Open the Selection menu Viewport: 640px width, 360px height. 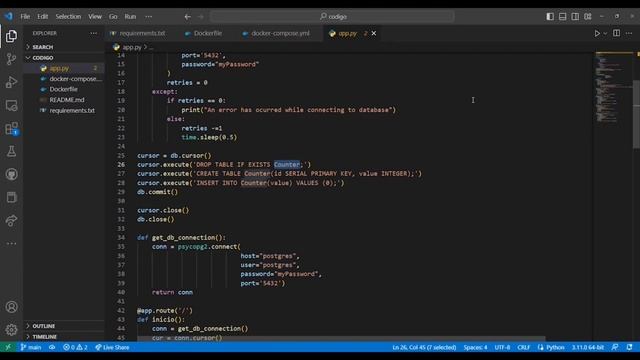(x=68, y=17)
